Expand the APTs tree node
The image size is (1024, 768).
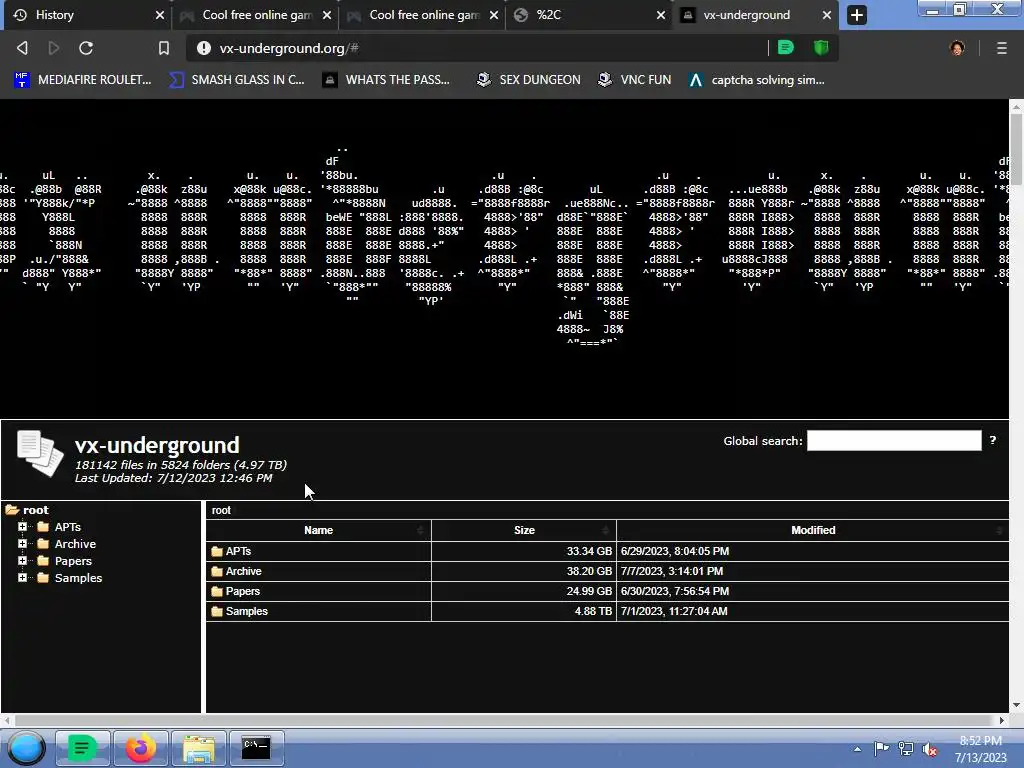[x=23, y=526]
